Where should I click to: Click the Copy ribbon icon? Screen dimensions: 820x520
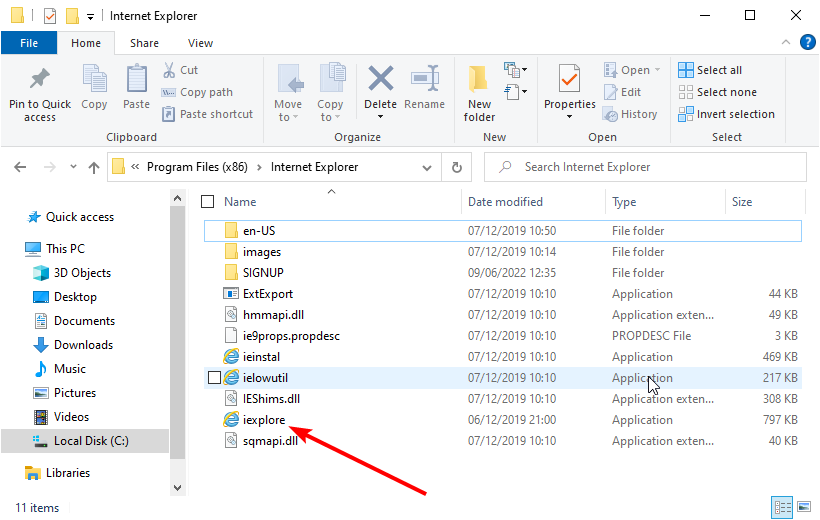(x=95, y=79)
